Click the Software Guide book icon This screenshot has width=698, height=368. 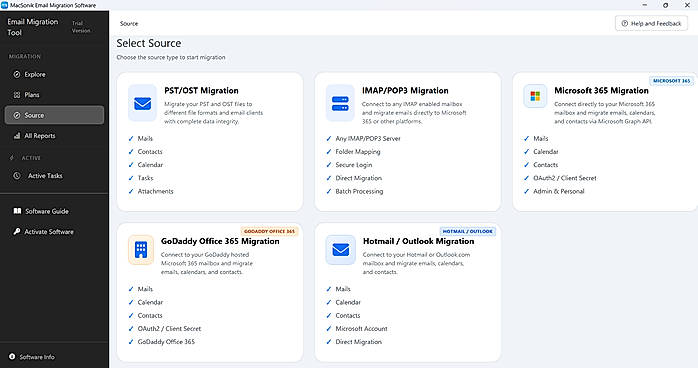[17, 211]
